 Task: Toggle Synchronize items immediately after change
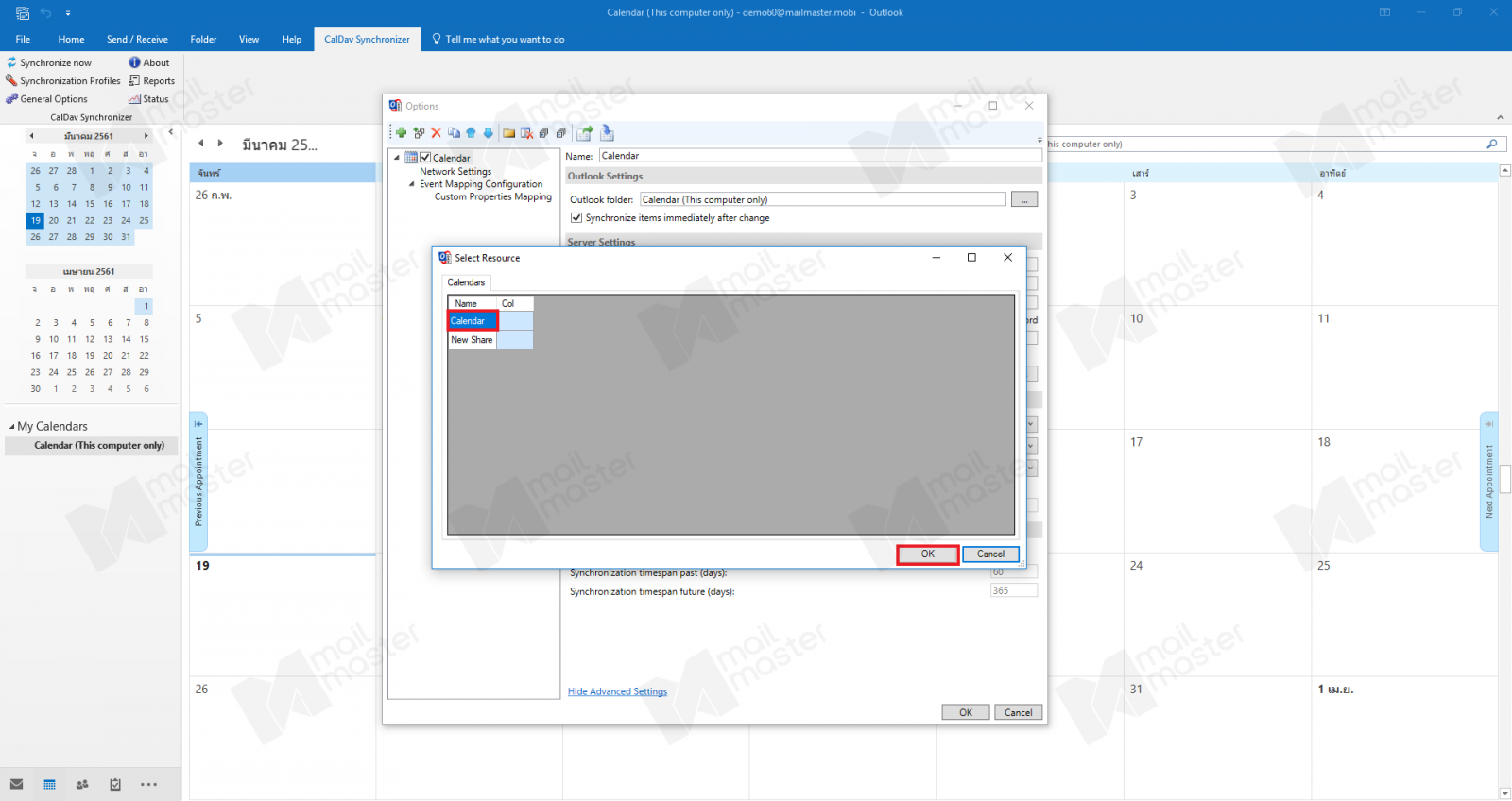point(576,218)
